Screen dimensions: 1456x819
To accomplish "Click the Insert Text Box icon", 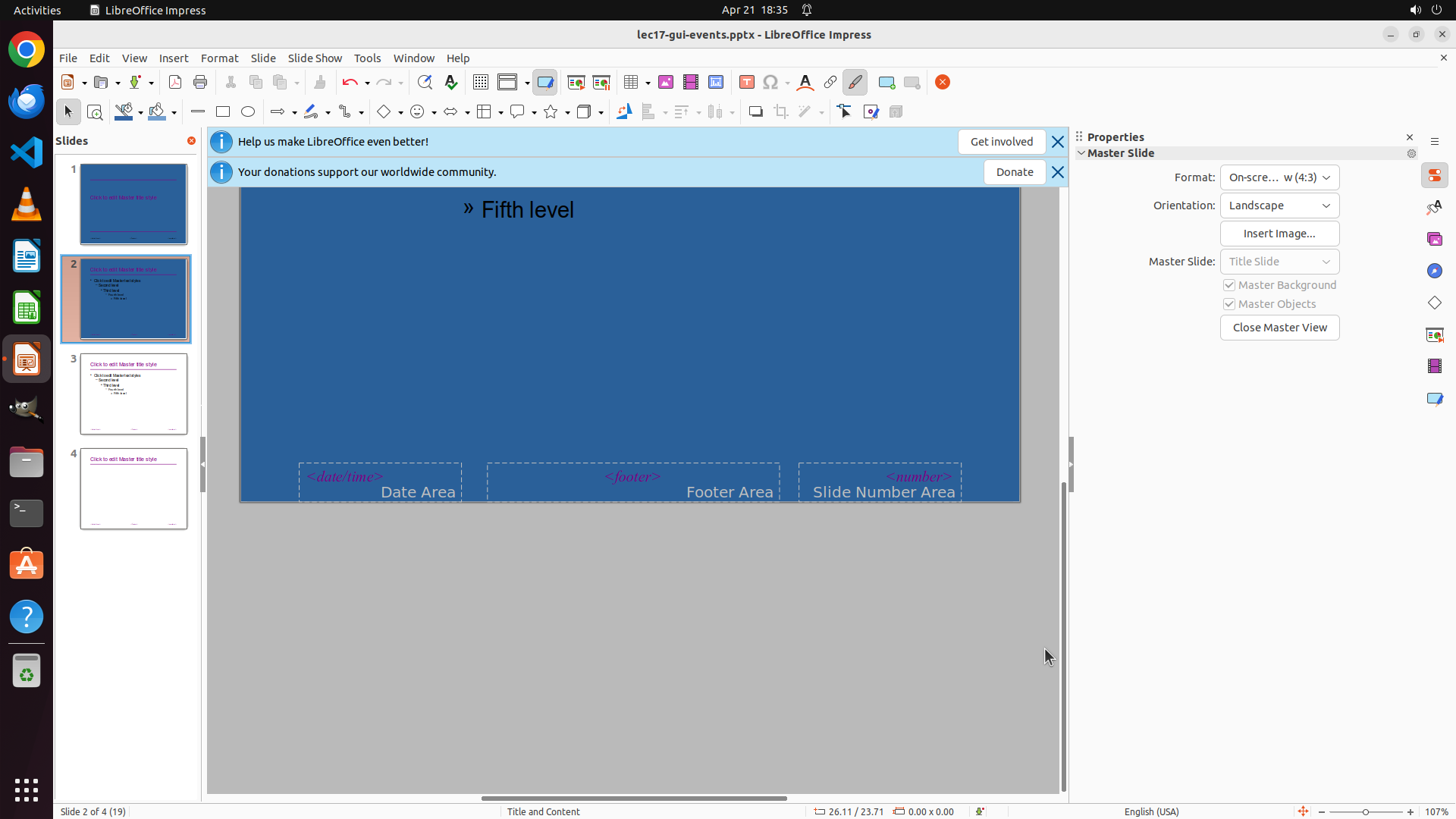I will (746, 82).
